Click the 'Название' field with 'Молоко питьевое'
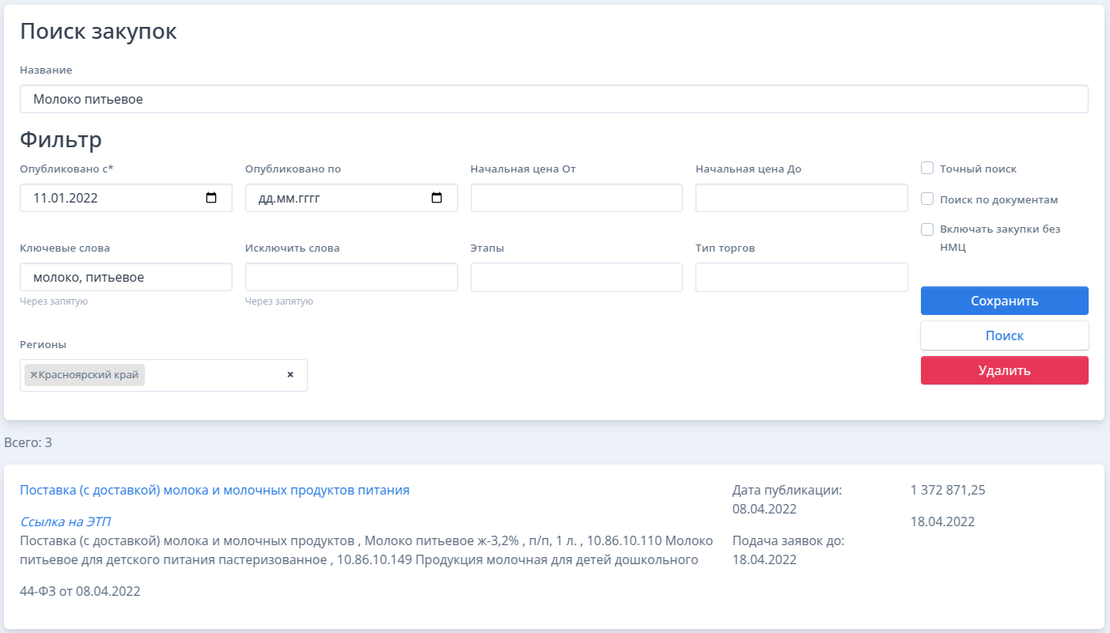This screenshot has width=1110, height=633. 553,99
